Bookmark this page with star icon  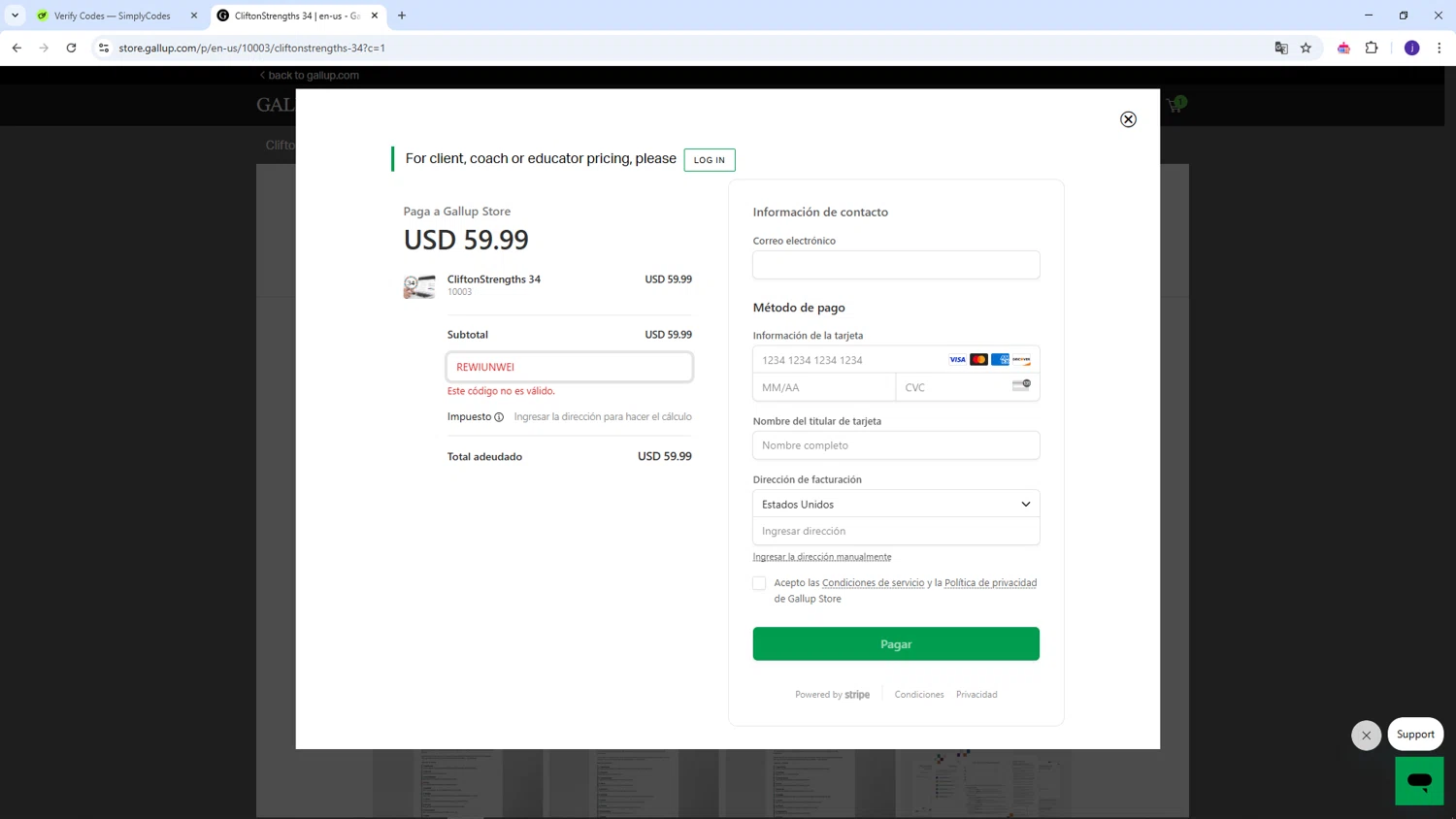pyautogui.click(x=1307, y=48)
